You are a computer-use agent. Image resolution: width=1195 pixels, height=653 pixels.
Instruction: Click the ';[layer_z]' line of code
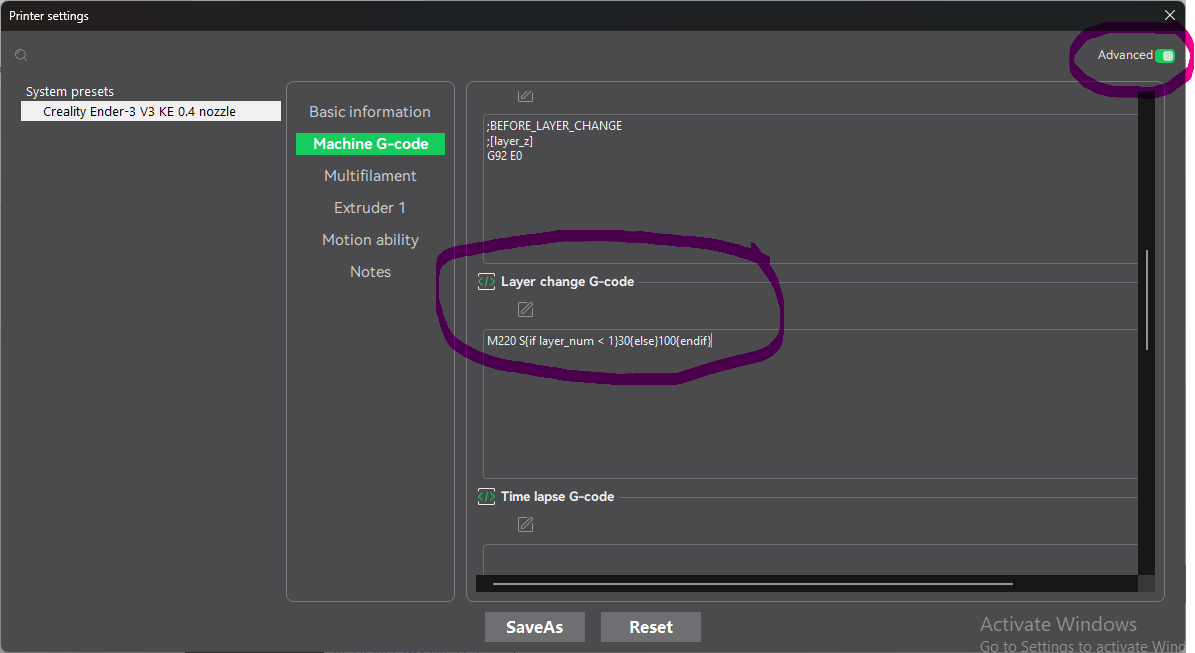click(x=510, y=141)
